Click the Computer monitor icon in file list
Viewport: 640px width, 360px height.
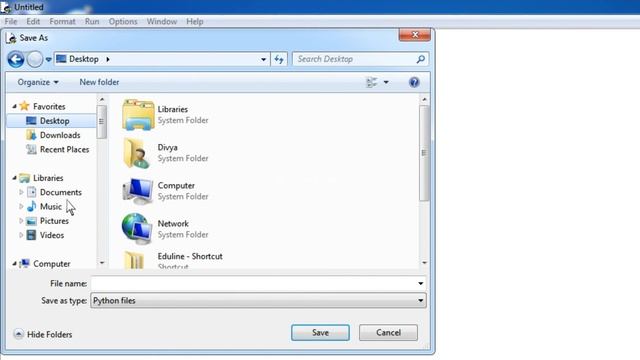pyautogui.click(x=138, y=191)
